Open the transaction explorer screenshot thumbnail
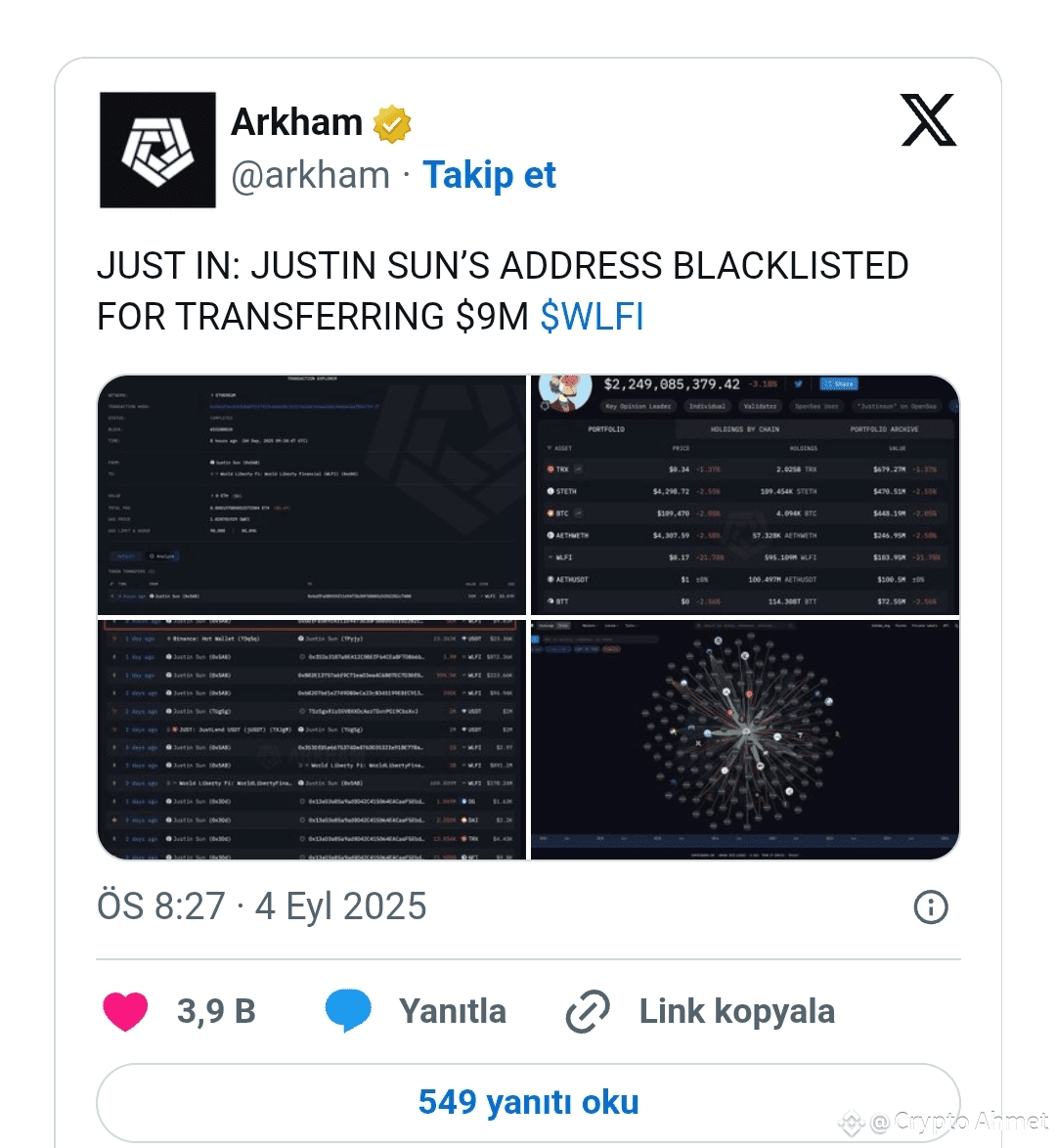Image resolution: width=1056 pixels, height=1148 pixels. (x=312, y=495)
